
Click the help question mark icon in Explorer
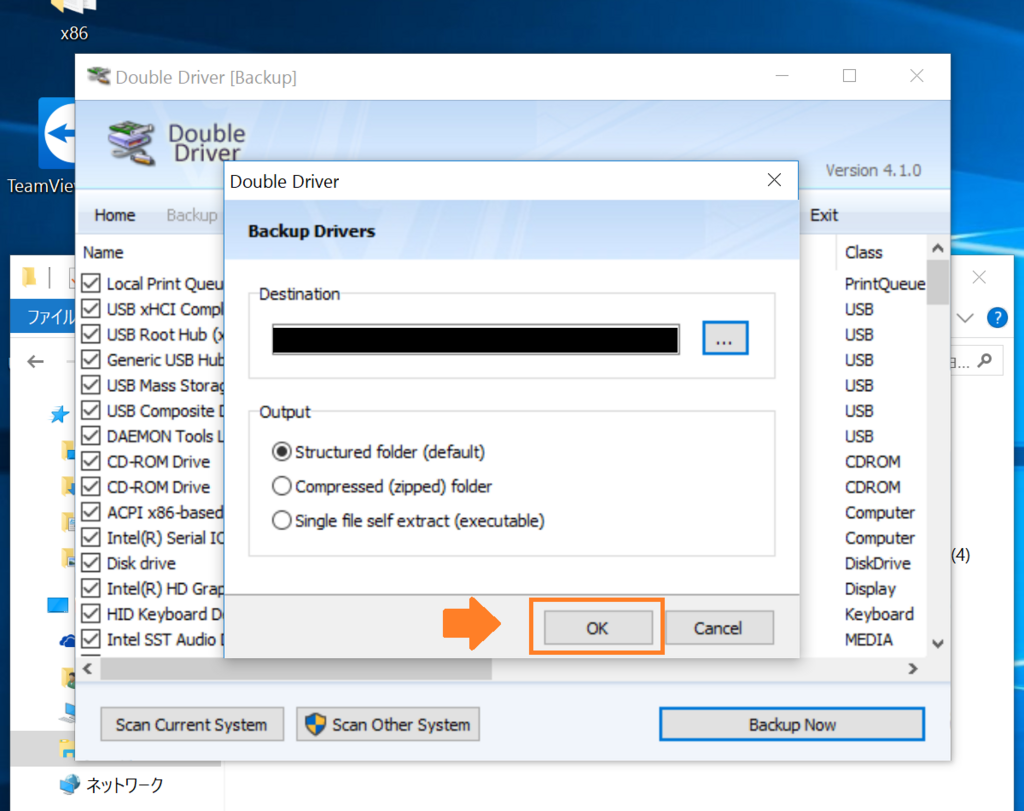tap(997, 318)
